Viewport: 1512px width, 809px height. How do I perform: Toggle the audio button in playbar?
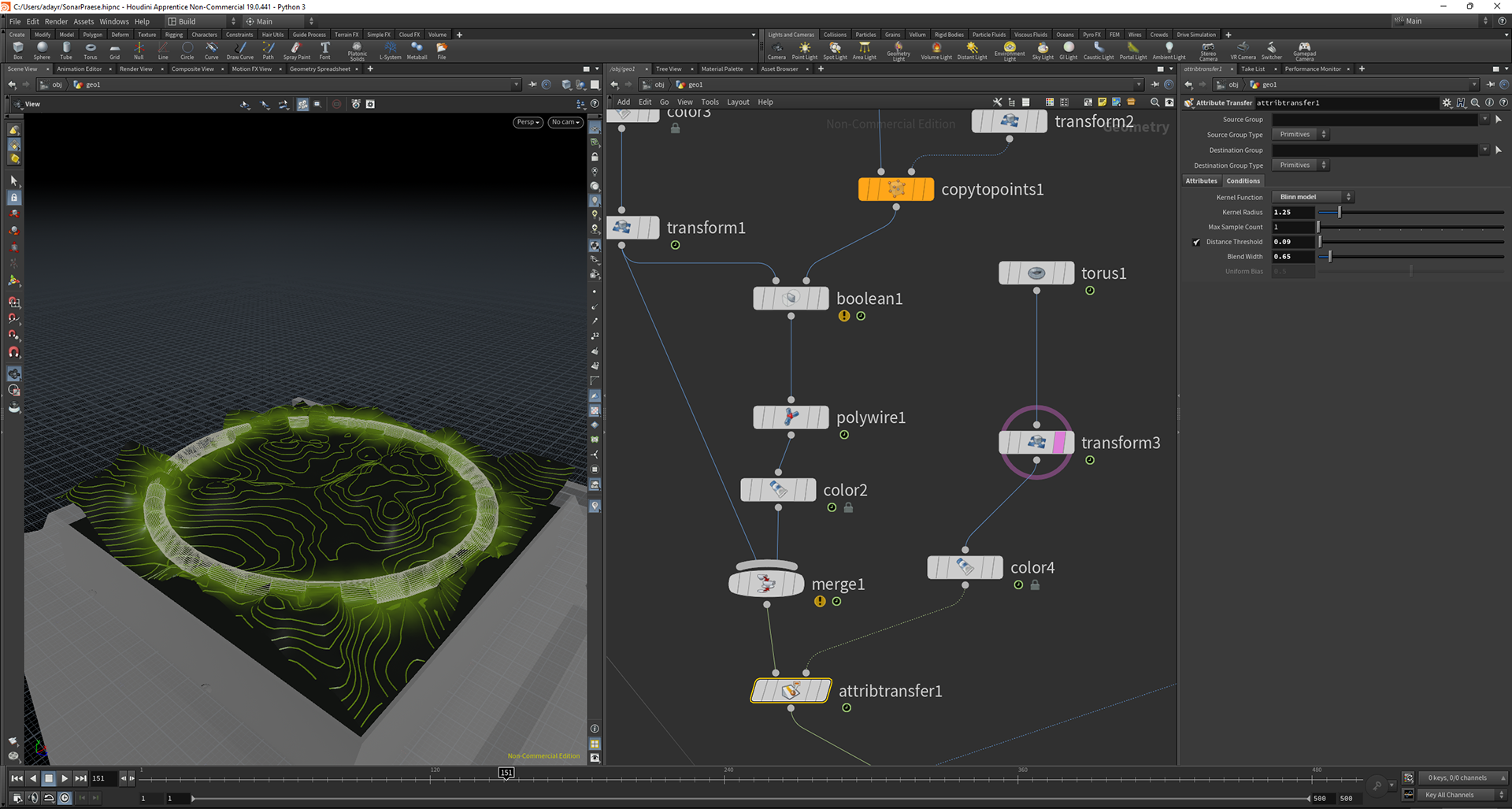(x=33, y=797)
